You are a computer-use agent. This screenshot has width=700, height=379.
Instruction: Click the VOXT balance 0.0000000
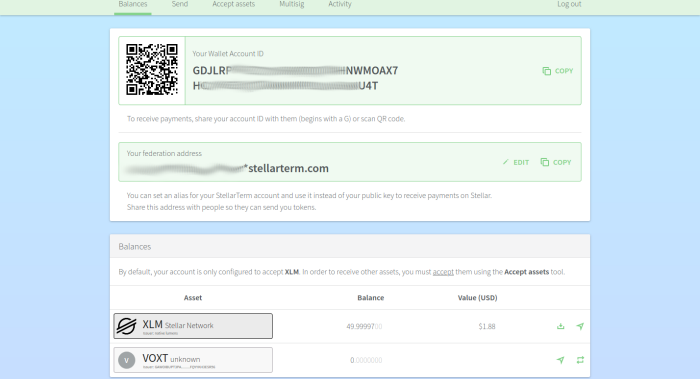pos(366,360)
